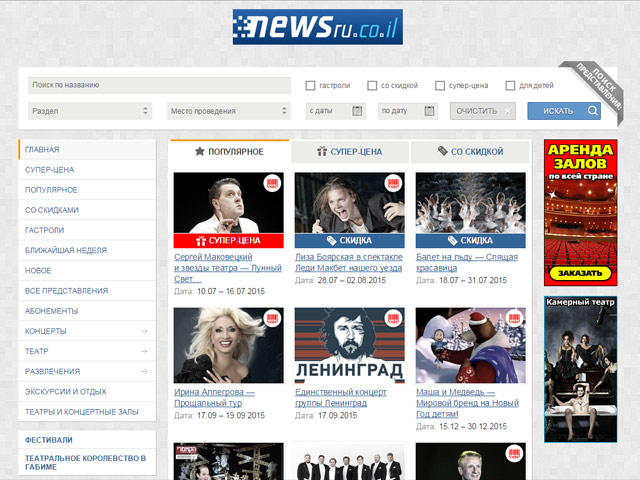Focus the 'Поиск по названию' search field

(x=159, y=85)
